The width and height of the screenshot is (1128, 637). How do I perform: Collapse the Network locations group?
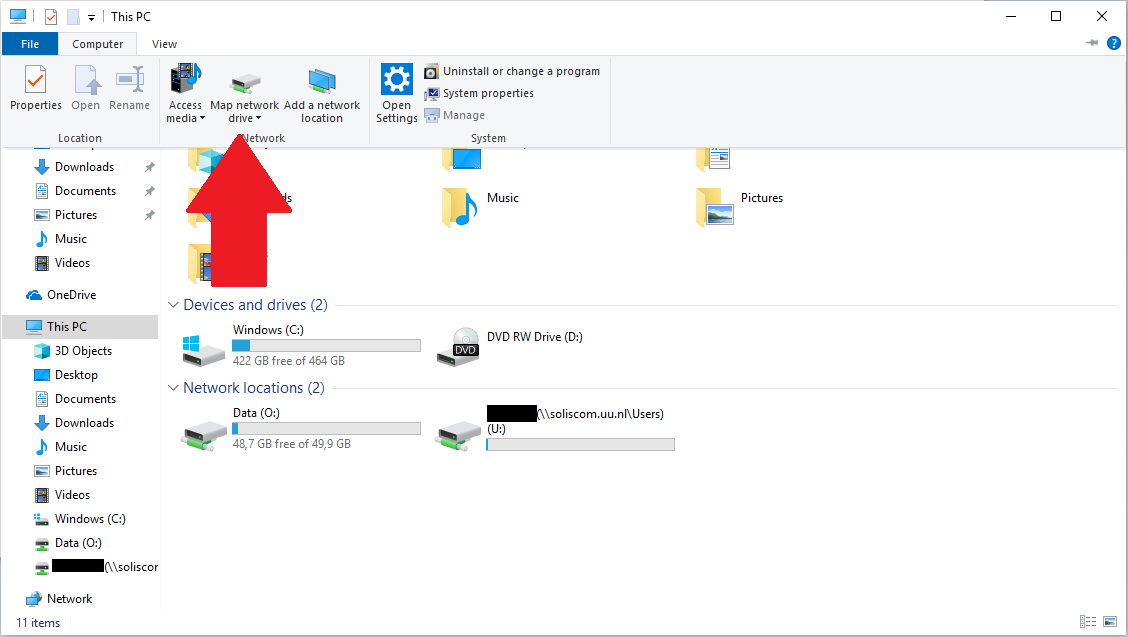tap(174, 388)
